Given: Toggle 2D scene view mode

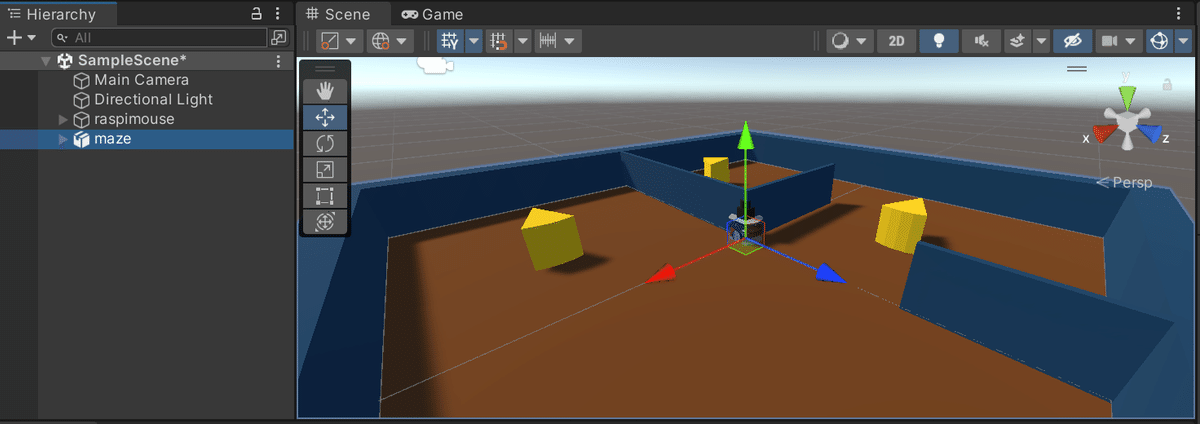Looking at the screenshot, I should pos(897,41).
